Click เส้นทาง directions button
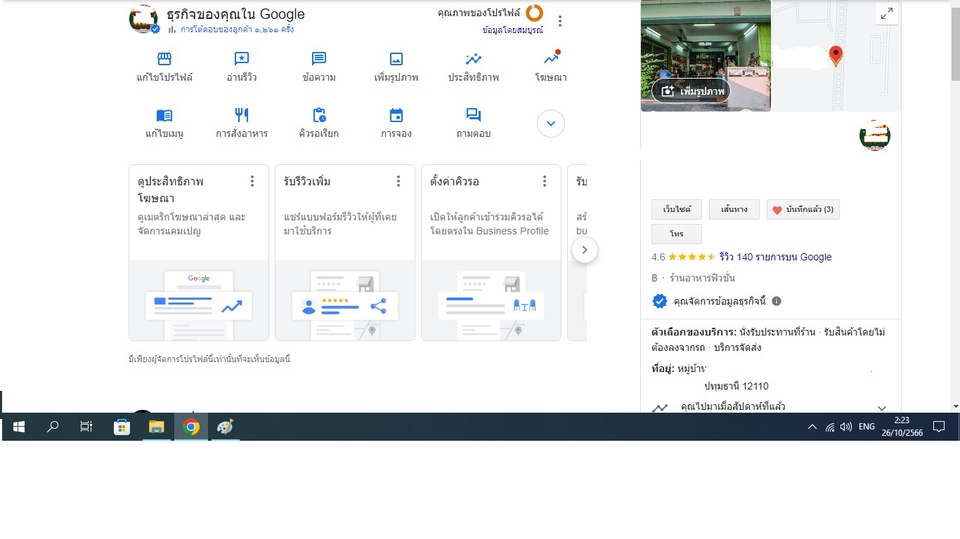This screenshot has height=539, width=960. [734, 209]
